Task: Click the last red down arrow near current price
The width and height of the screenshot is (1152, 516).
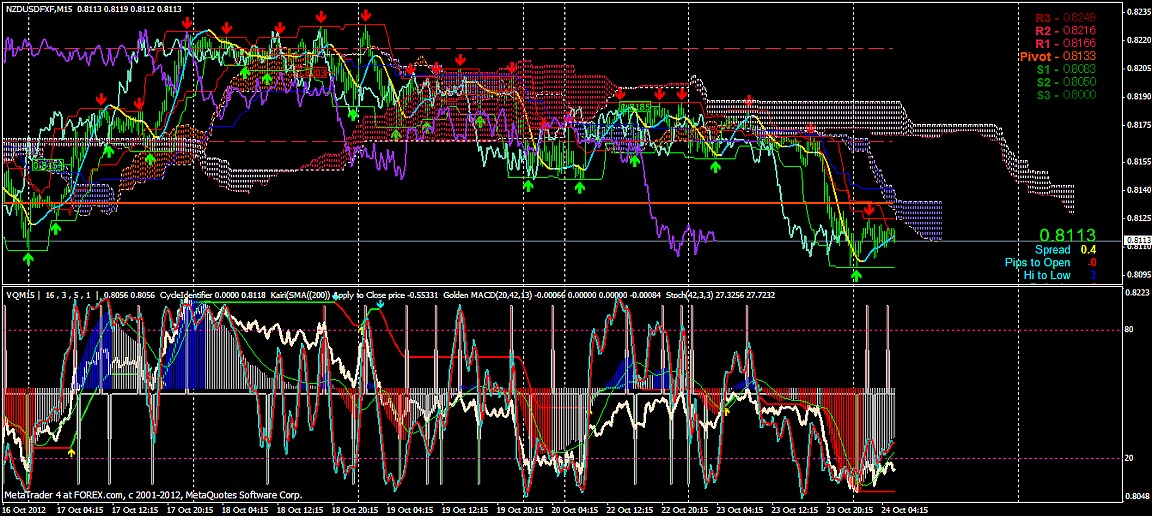Action: pos(869,208)
